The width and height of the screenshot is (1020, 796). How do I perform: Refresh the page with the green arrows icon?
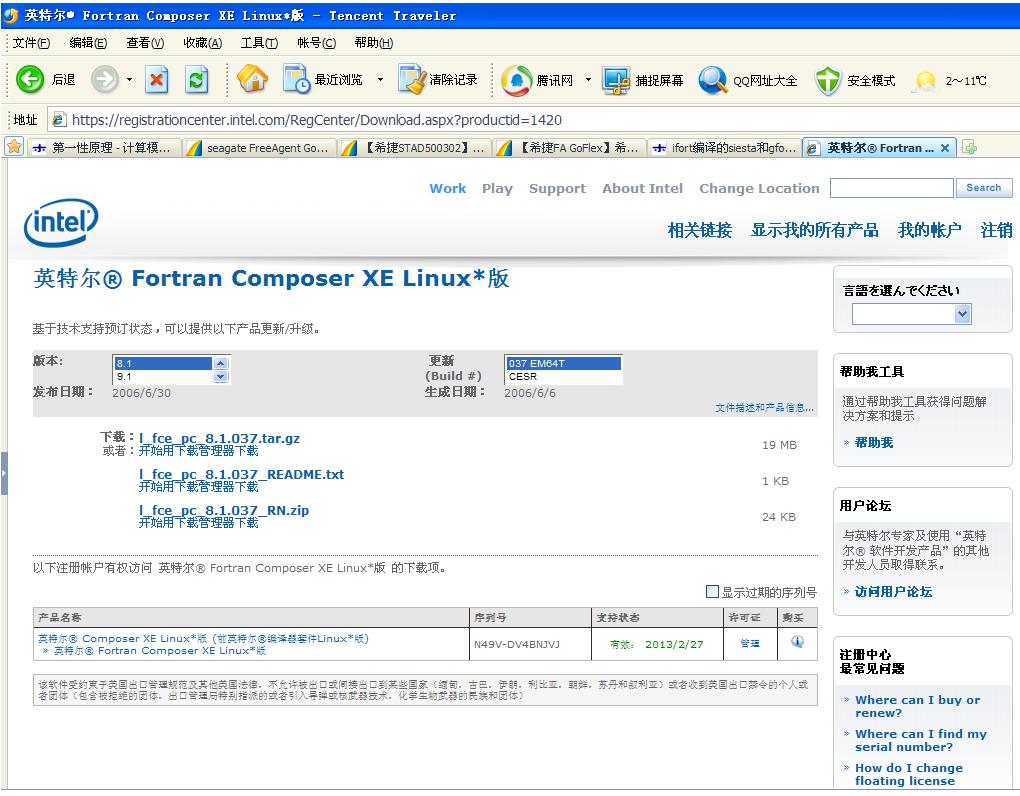click(x=196, y=80)
